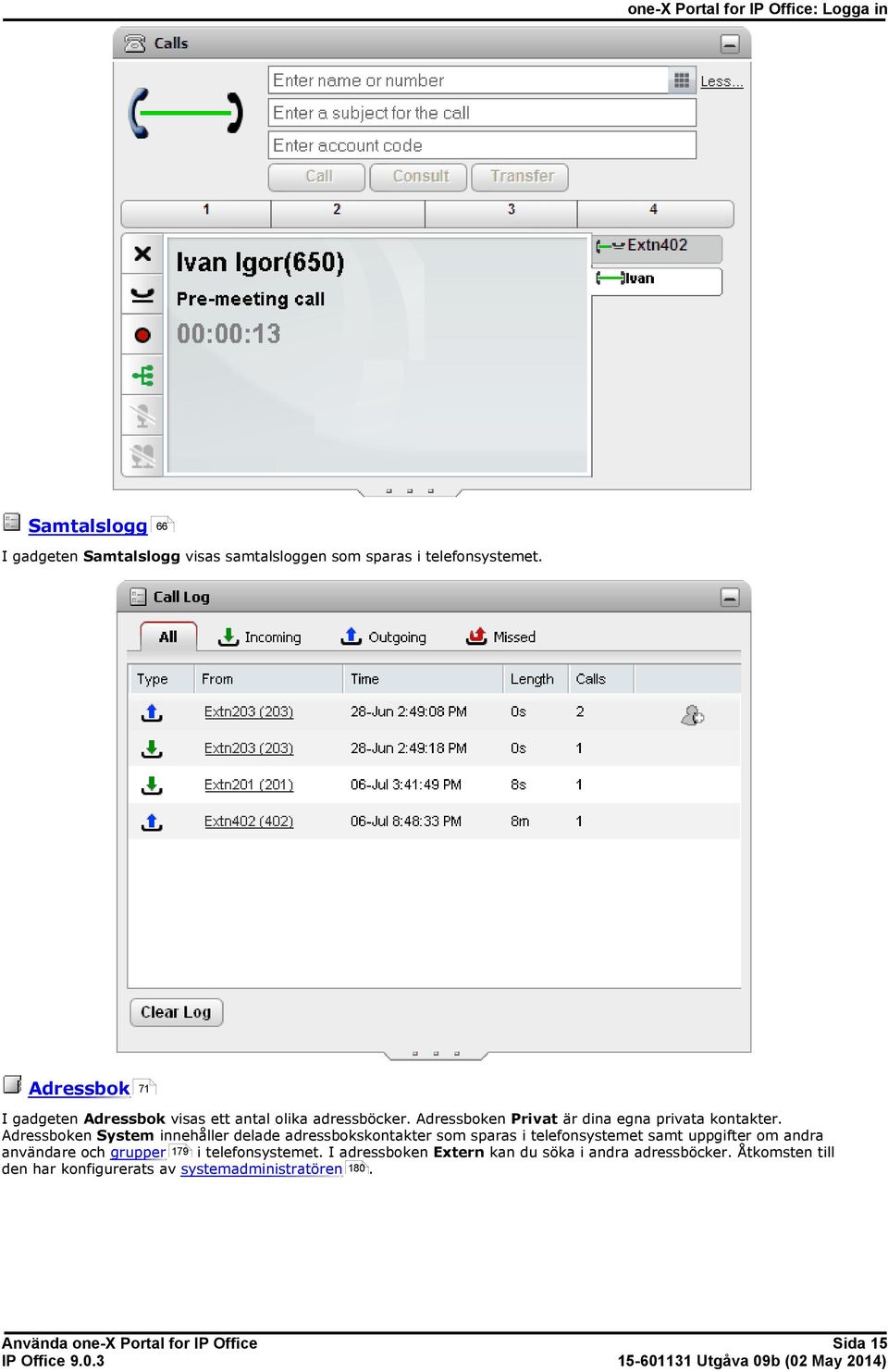Click outgoing arrow icon in the Extn402 row

coord(152,822)
